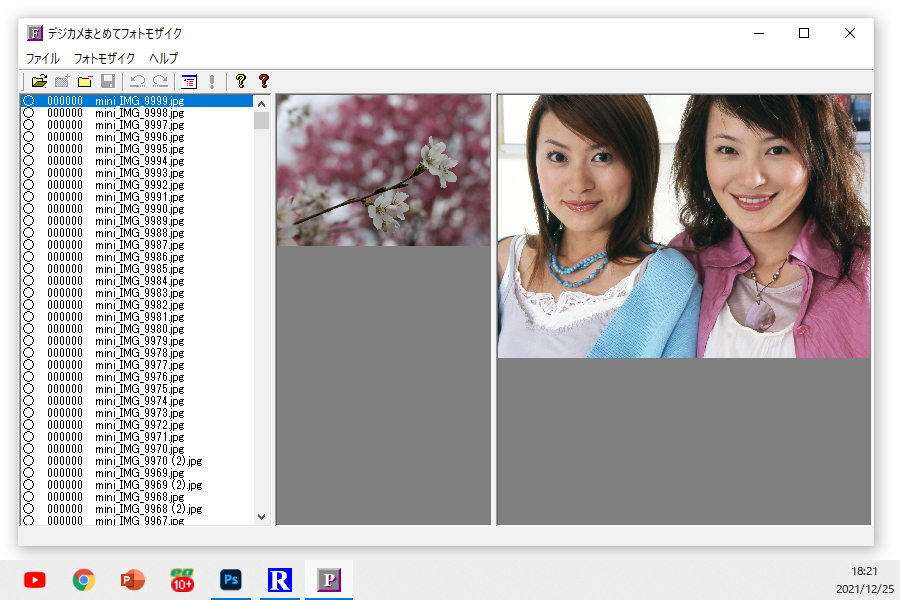Screen dimensions: 900x600
Task: Select row mini_IMG_9983.jpg
Action: pyautogui.click(x=137, y=293)
